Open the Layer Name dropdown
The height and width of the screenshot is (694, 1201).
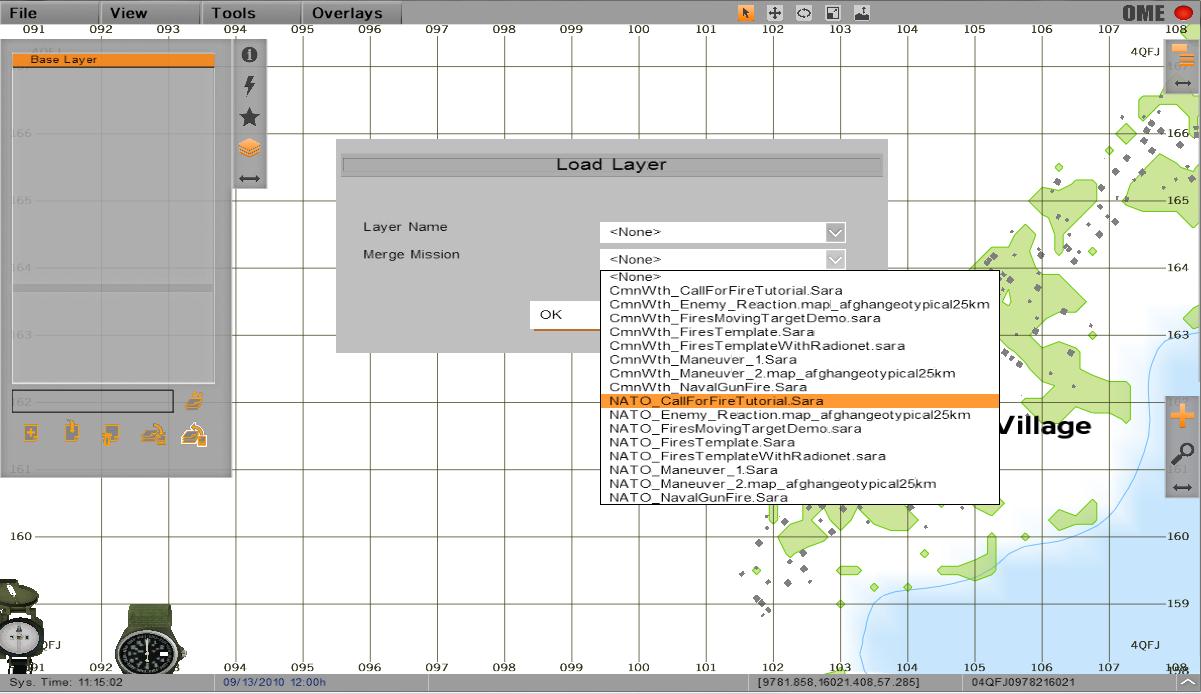click(x=723, y=232)
